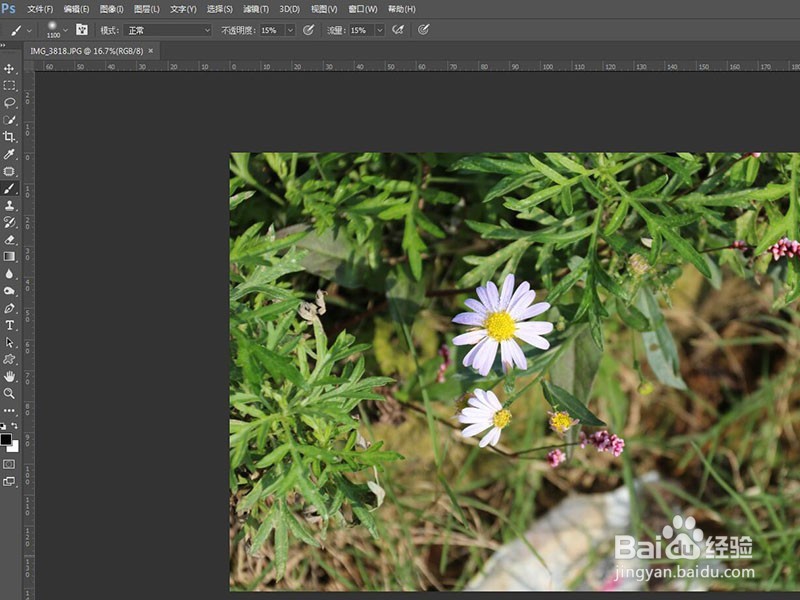Screen dimensions: 800x600
Task: Open the Edit Toolbar three-dots menu
Action: click(9, 410)
